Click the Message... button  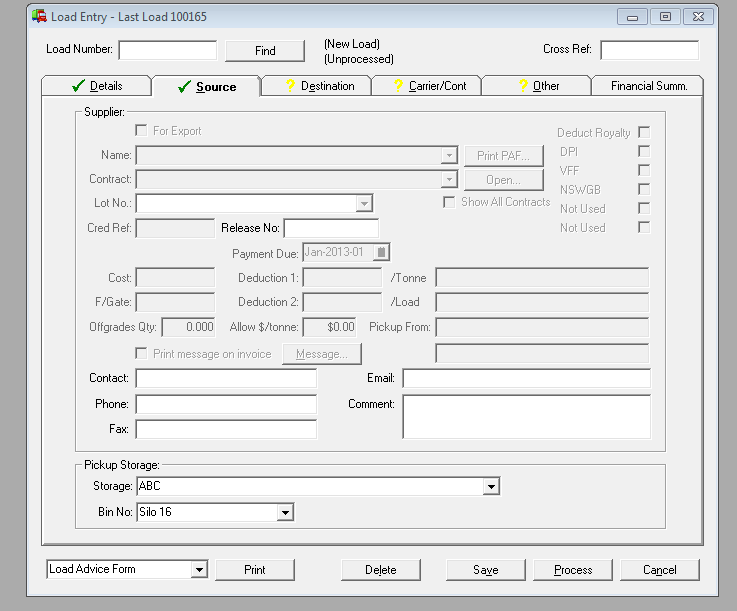coord(322,354)
